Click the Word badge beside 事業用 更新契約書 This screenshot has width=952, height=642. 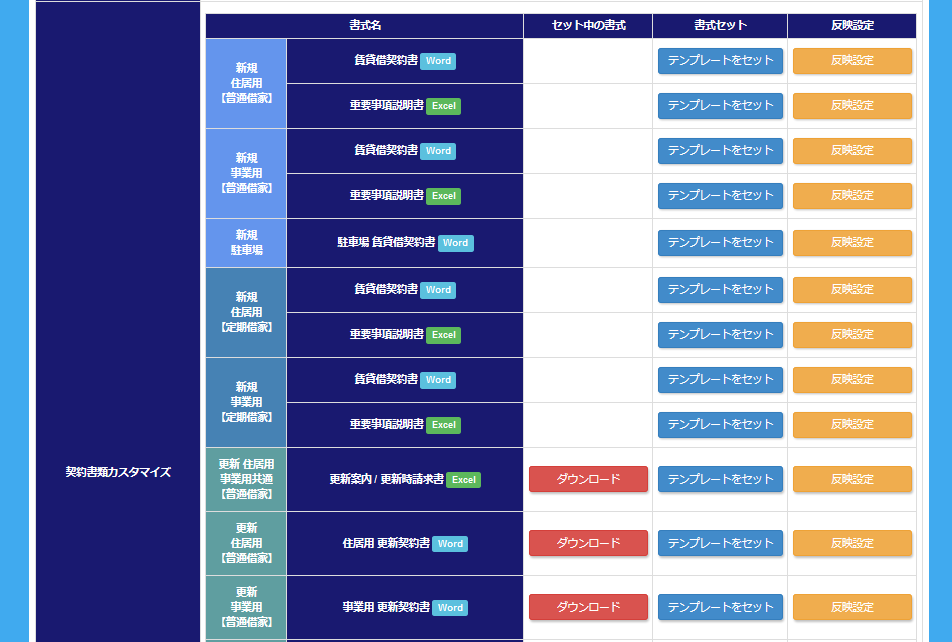coord(450,608)
